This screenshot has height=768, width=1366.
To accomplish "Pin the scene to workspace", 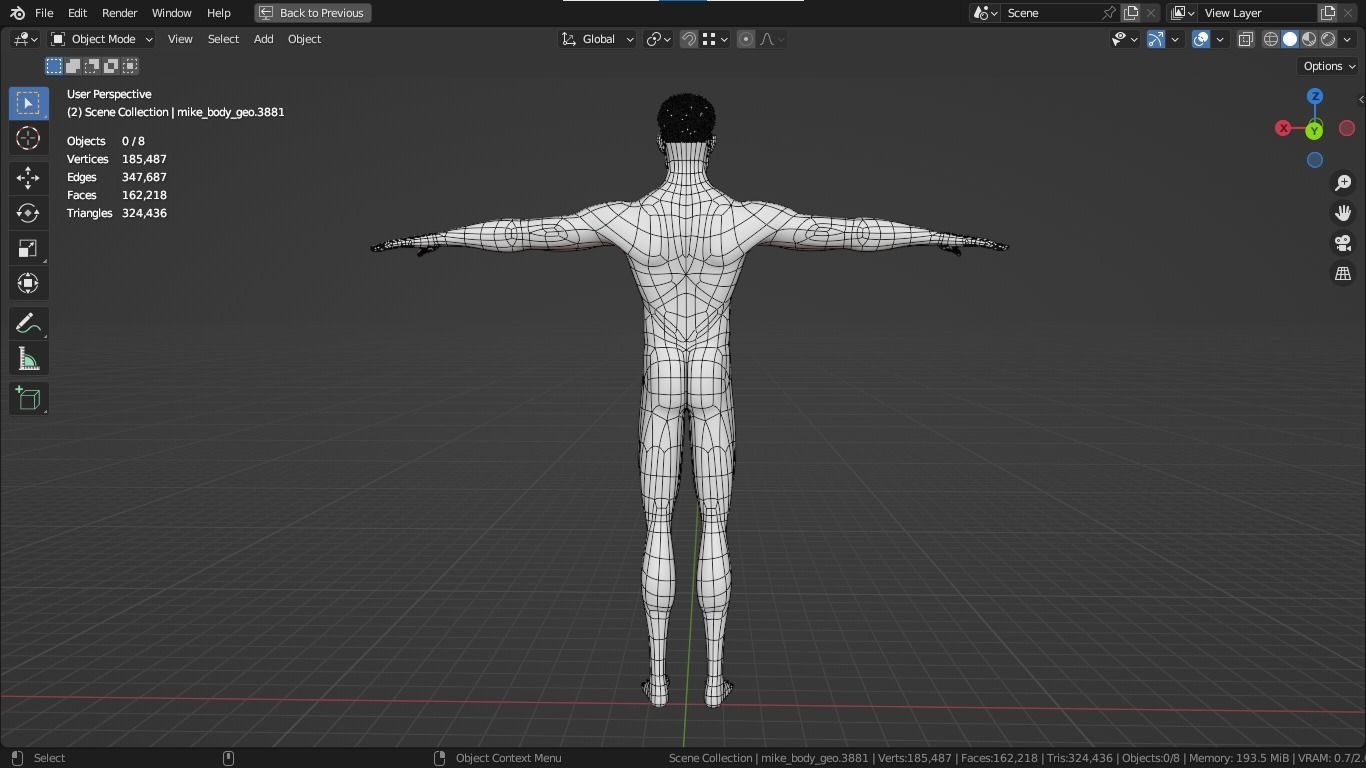I will pos(1109,13).
